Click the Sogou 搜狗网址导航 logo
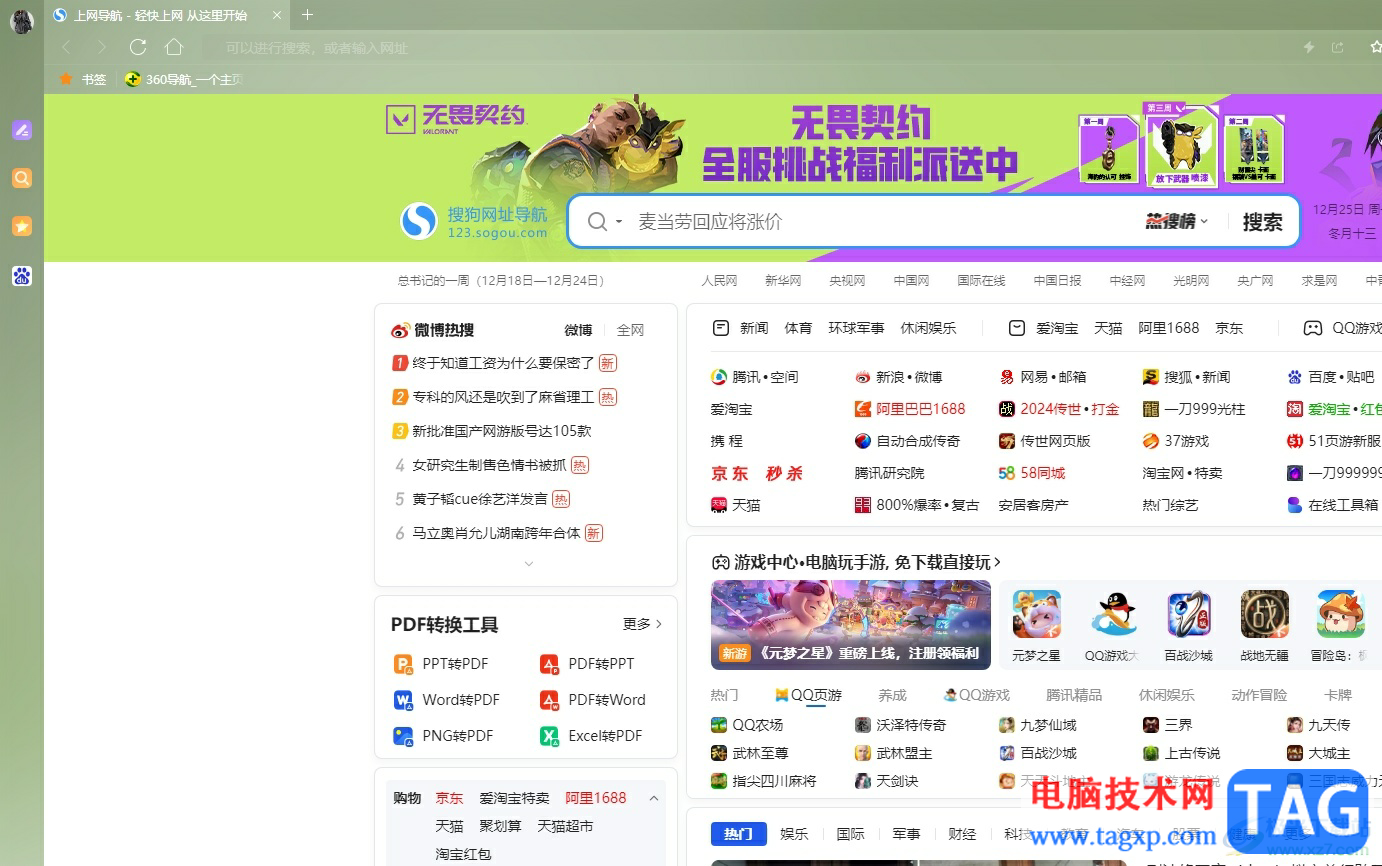Viewport: 1382px width, 866px height. pyautogui.click(x=474, y=222)
